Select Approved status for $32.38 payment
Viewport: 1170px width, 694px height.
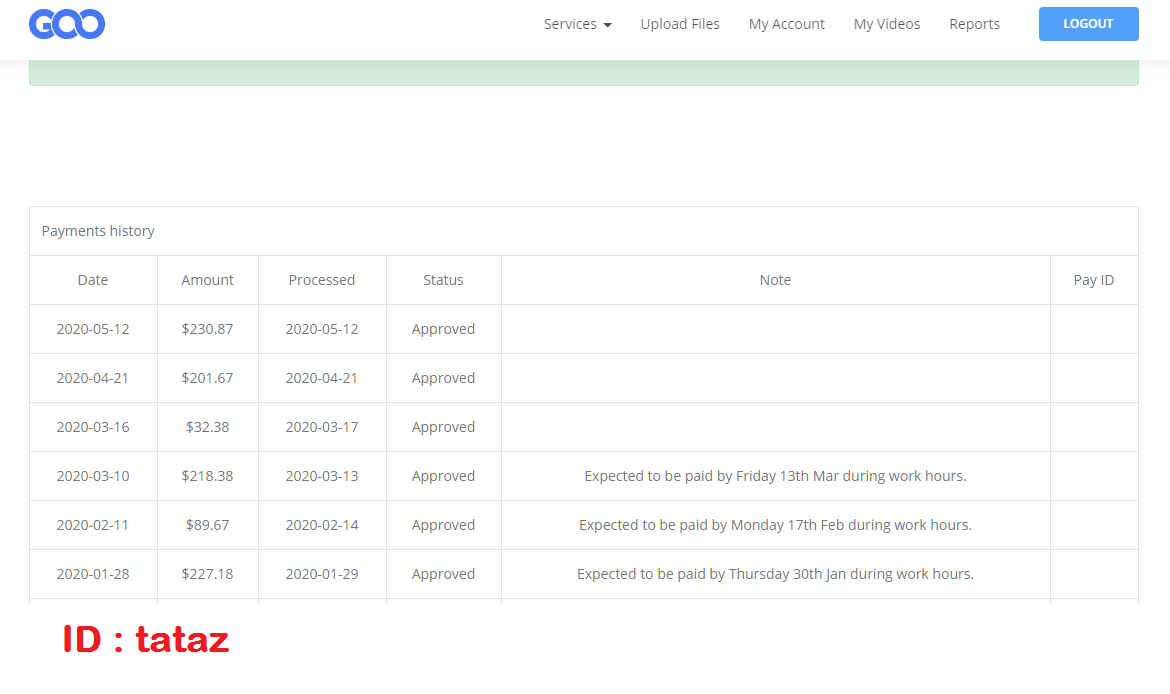click(x=443, y=427)
